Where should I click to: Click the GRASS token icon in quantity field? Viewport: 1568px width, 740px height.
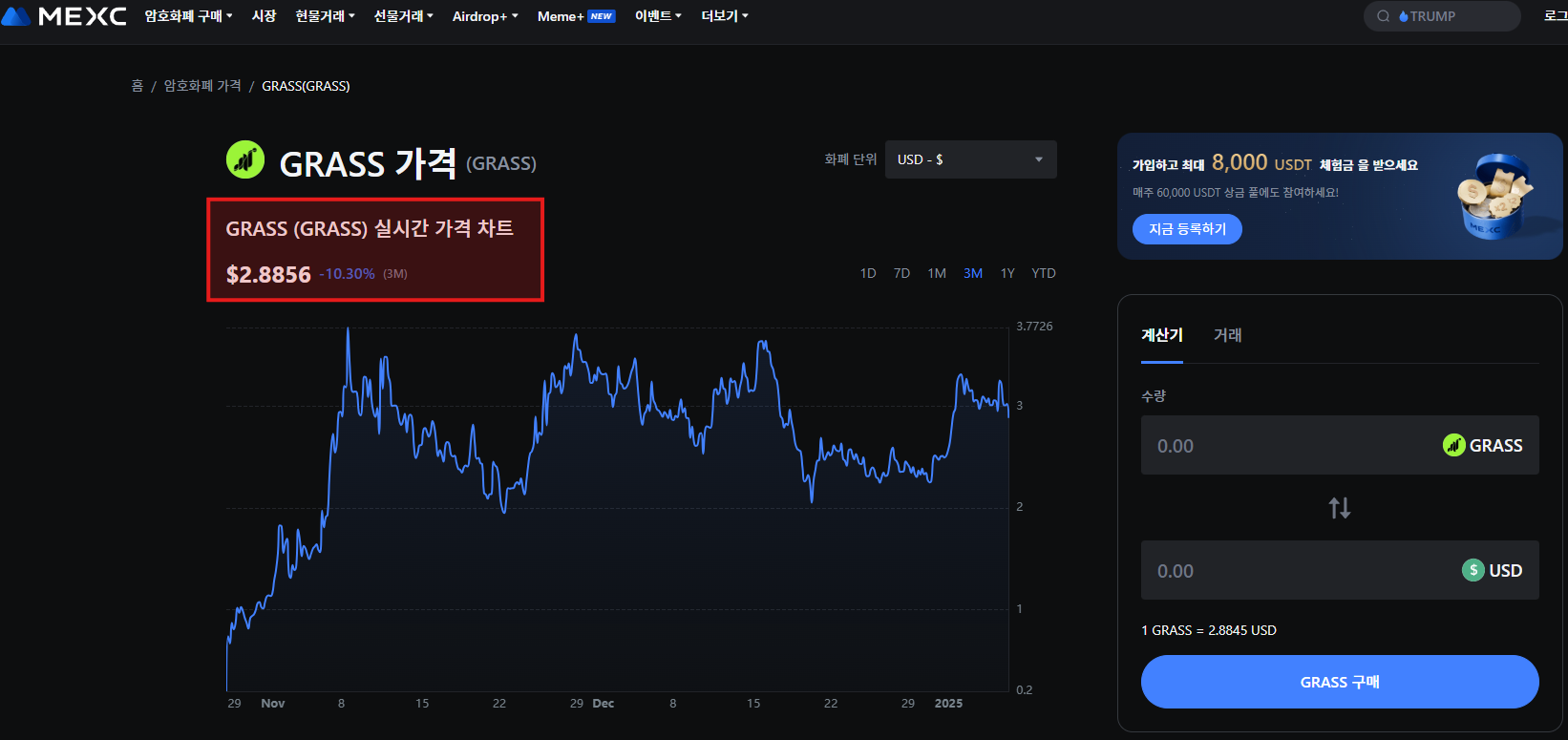coord(1453,445)
